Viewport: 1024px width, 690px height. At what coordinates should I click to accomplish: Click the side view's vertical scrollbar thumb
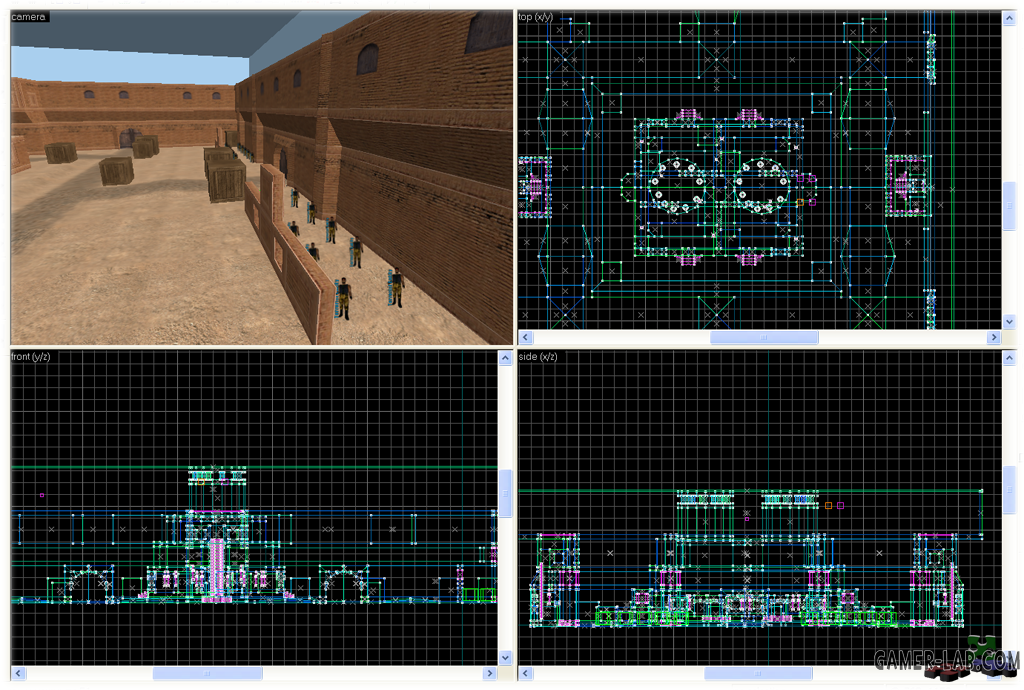tap(1010, 490)
